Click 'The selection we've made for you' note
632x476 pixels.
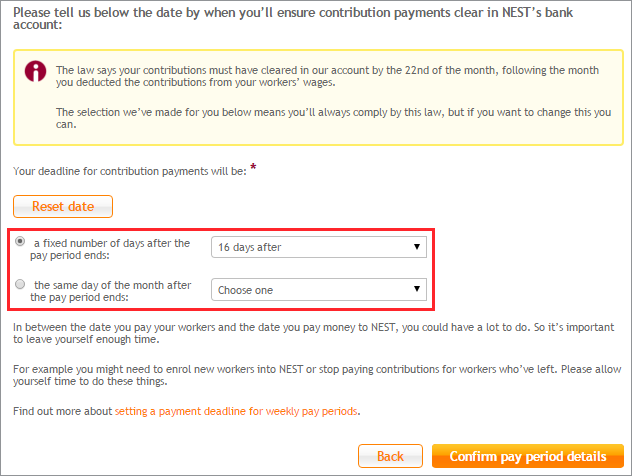click(x=333, y=118)
